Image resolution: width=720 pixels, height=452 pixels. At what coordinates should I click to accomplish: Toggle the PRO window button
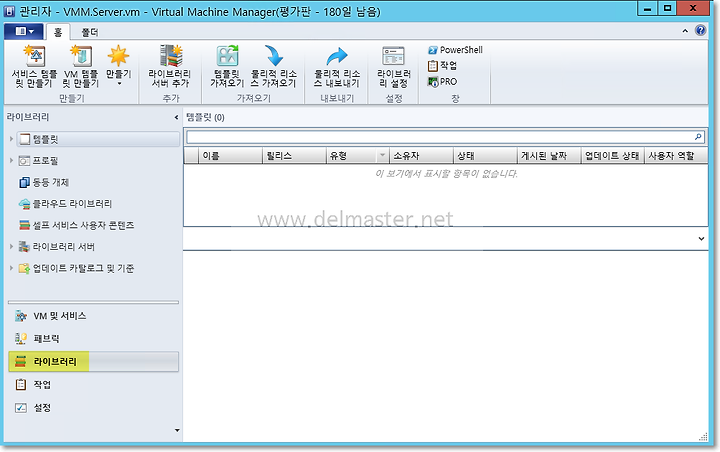(442, 82)
